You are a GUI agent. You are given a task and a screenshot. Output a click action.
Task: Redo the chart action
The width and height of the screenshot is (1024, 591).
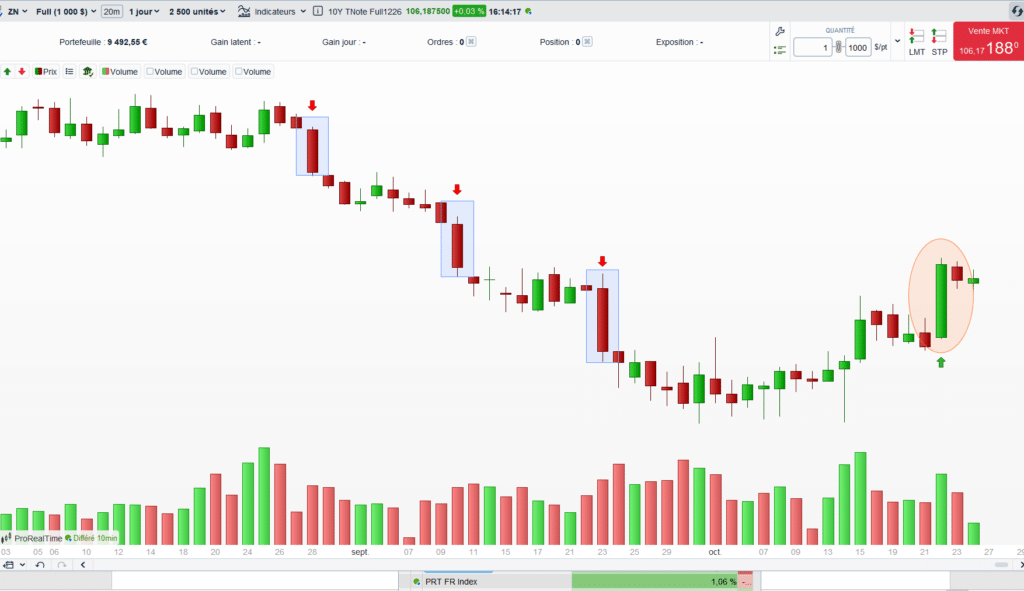[61, 565]
